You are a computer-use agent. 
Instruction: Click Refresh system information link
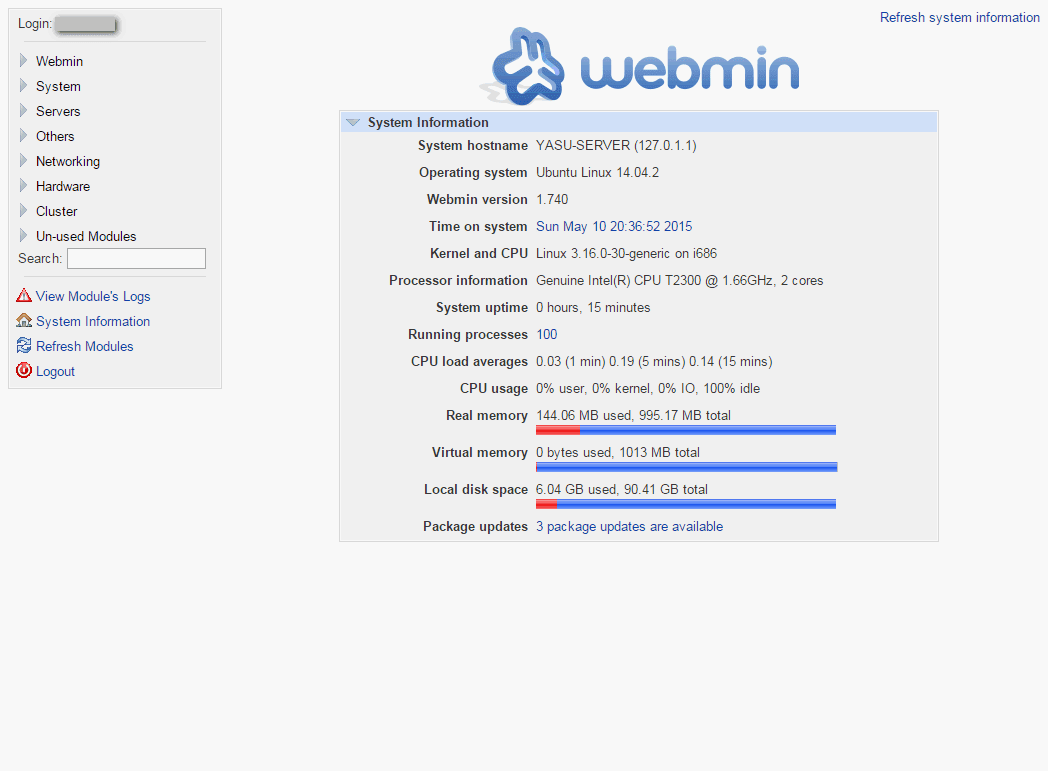pos(960,17)
